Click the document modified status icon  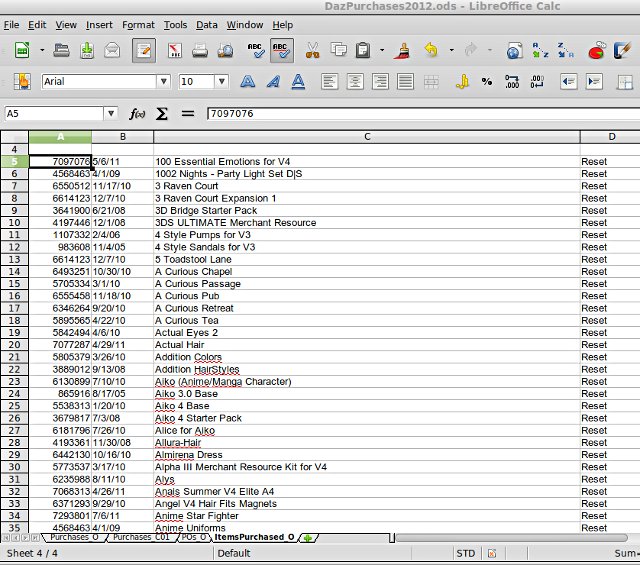(492, 554)
